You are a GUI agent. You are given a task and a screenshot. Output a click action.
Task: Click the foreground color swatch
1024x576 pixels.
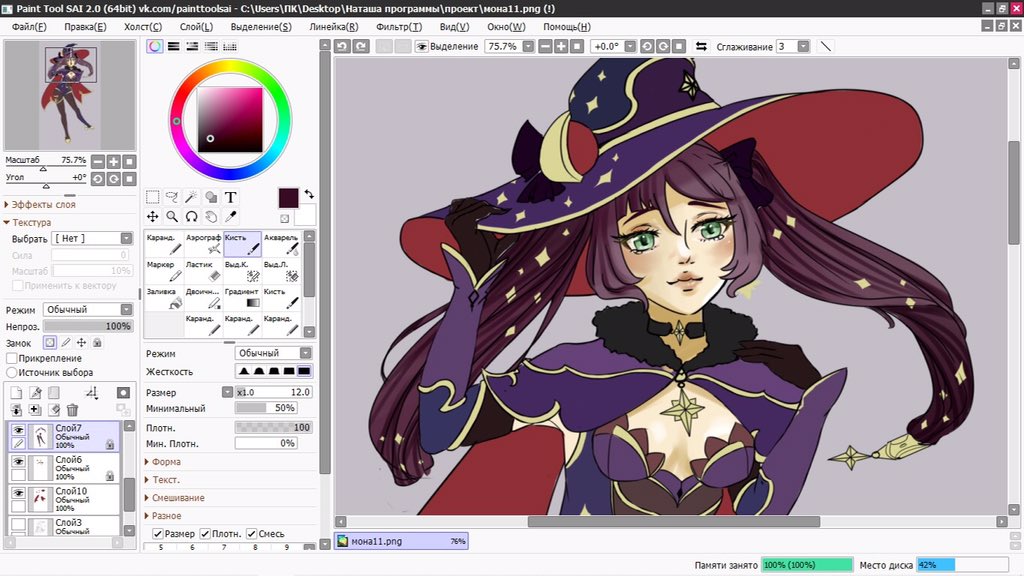288,198
